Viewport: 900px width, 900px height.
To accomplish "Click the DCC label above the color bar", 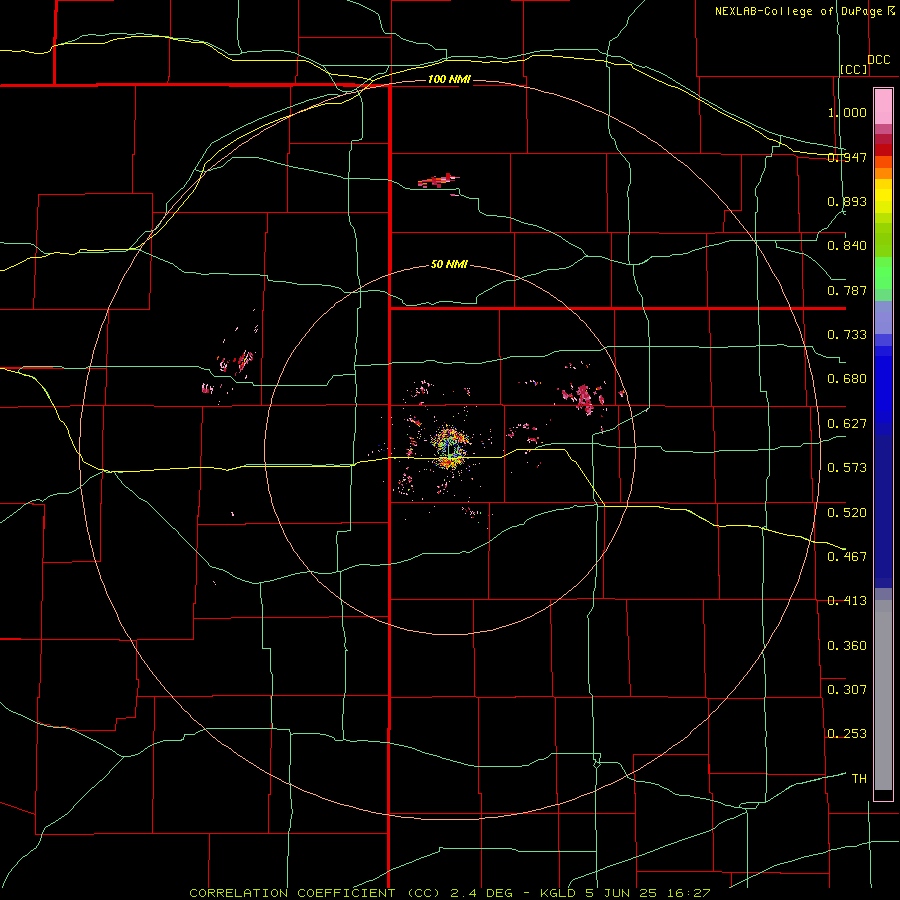I will point(879,60).
